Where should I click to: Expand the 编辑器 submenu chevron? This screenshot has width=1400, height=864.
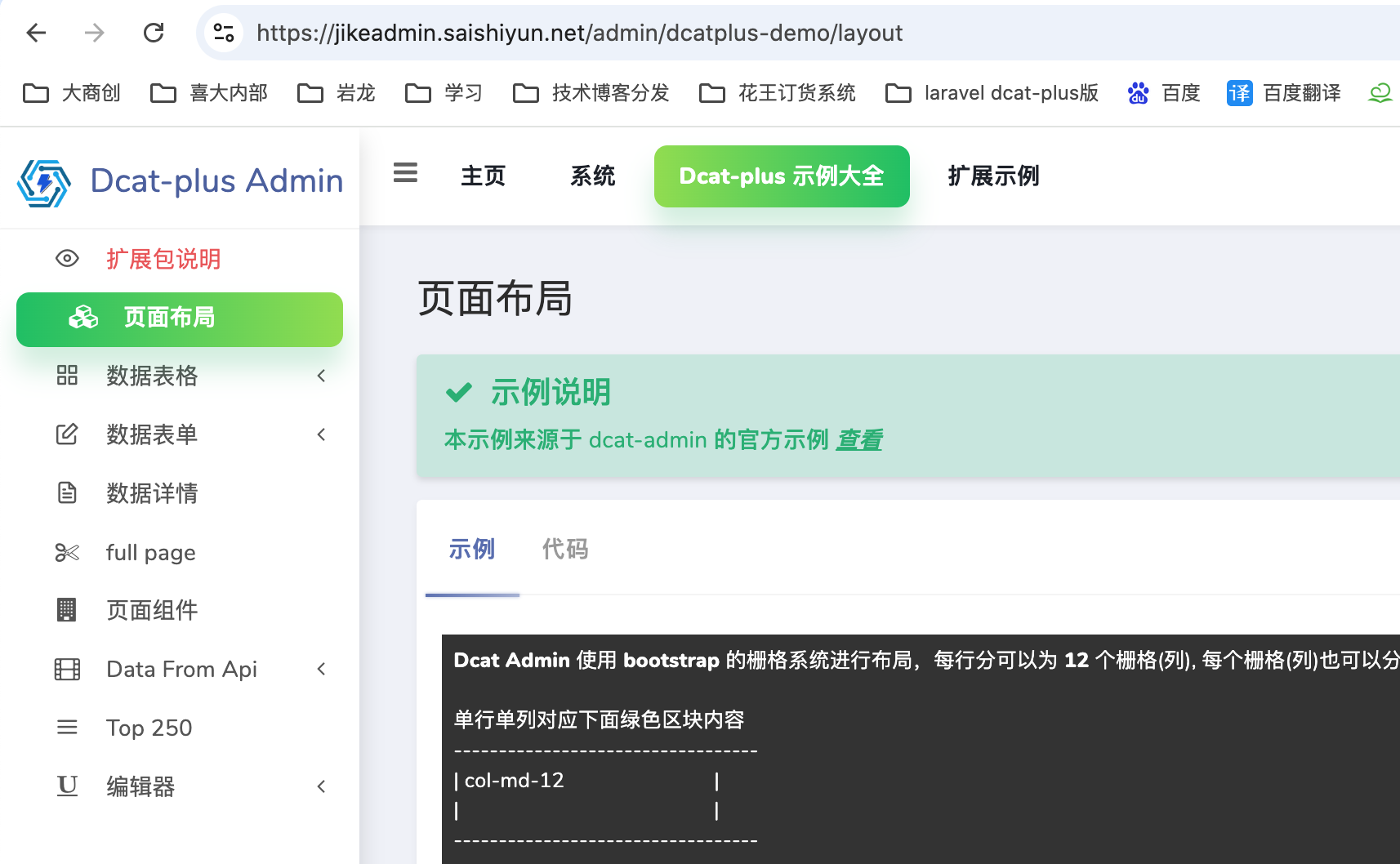point(321,786)
